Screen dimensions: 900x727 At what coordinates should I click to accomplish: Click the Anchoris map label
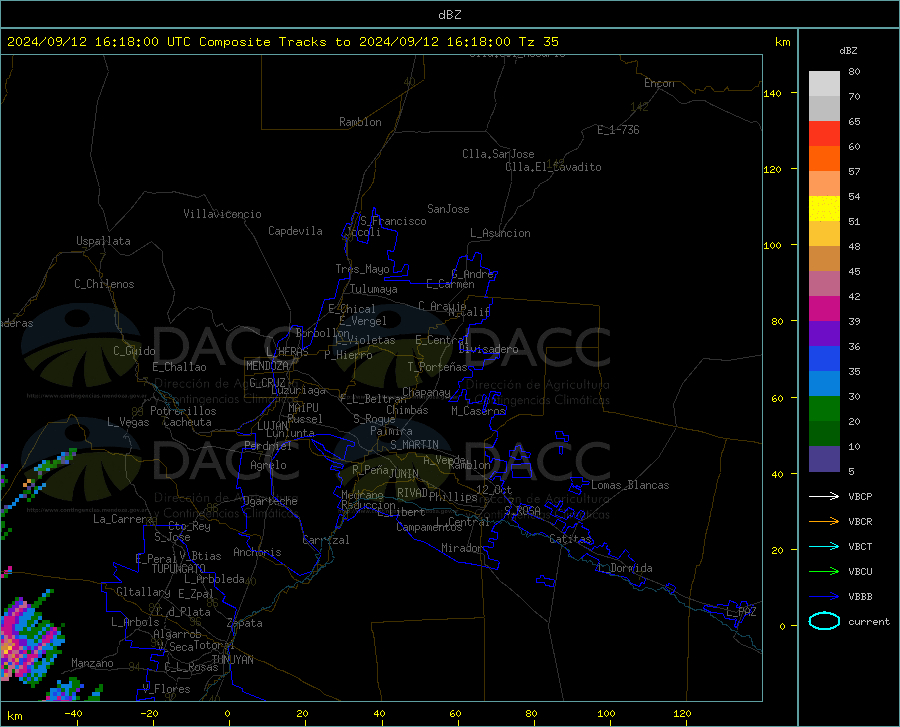click(257, 552)
